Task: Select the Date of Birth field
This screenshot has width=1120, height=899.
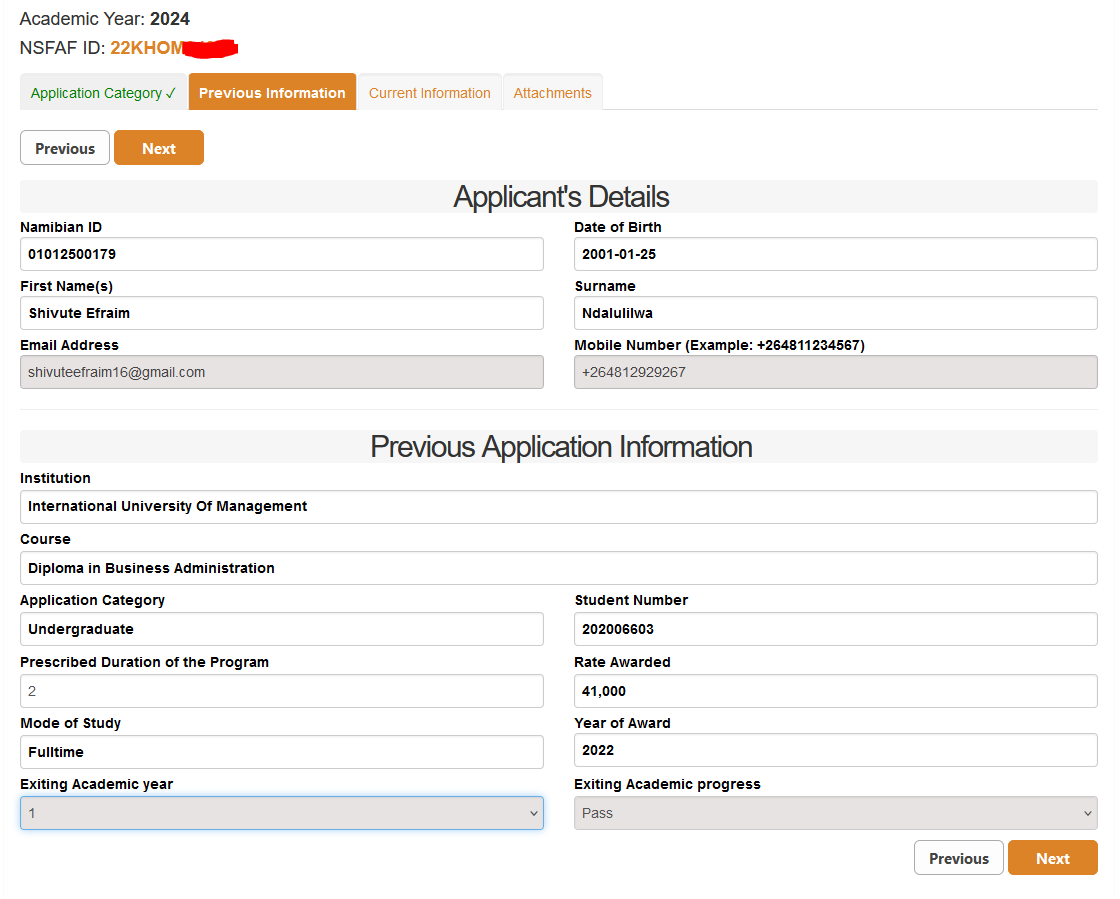Action: (835, 254)
